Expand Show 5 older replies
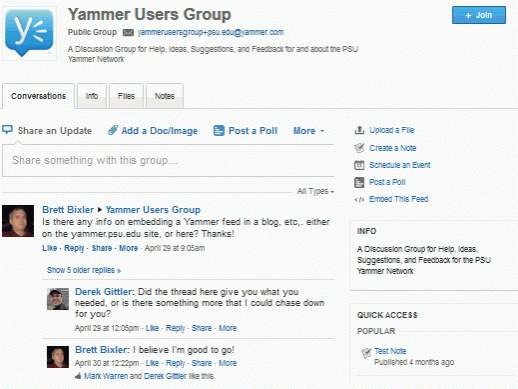The image size is (518, 389). point(84,270)
